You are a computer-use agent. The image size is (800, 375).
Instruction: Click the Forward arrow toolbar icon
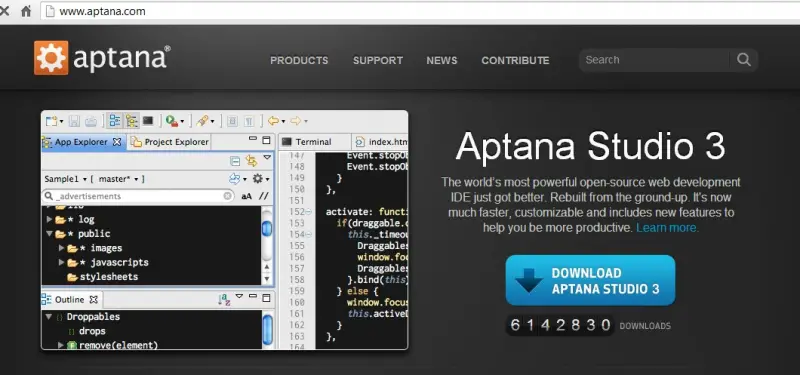click(295, 121)
